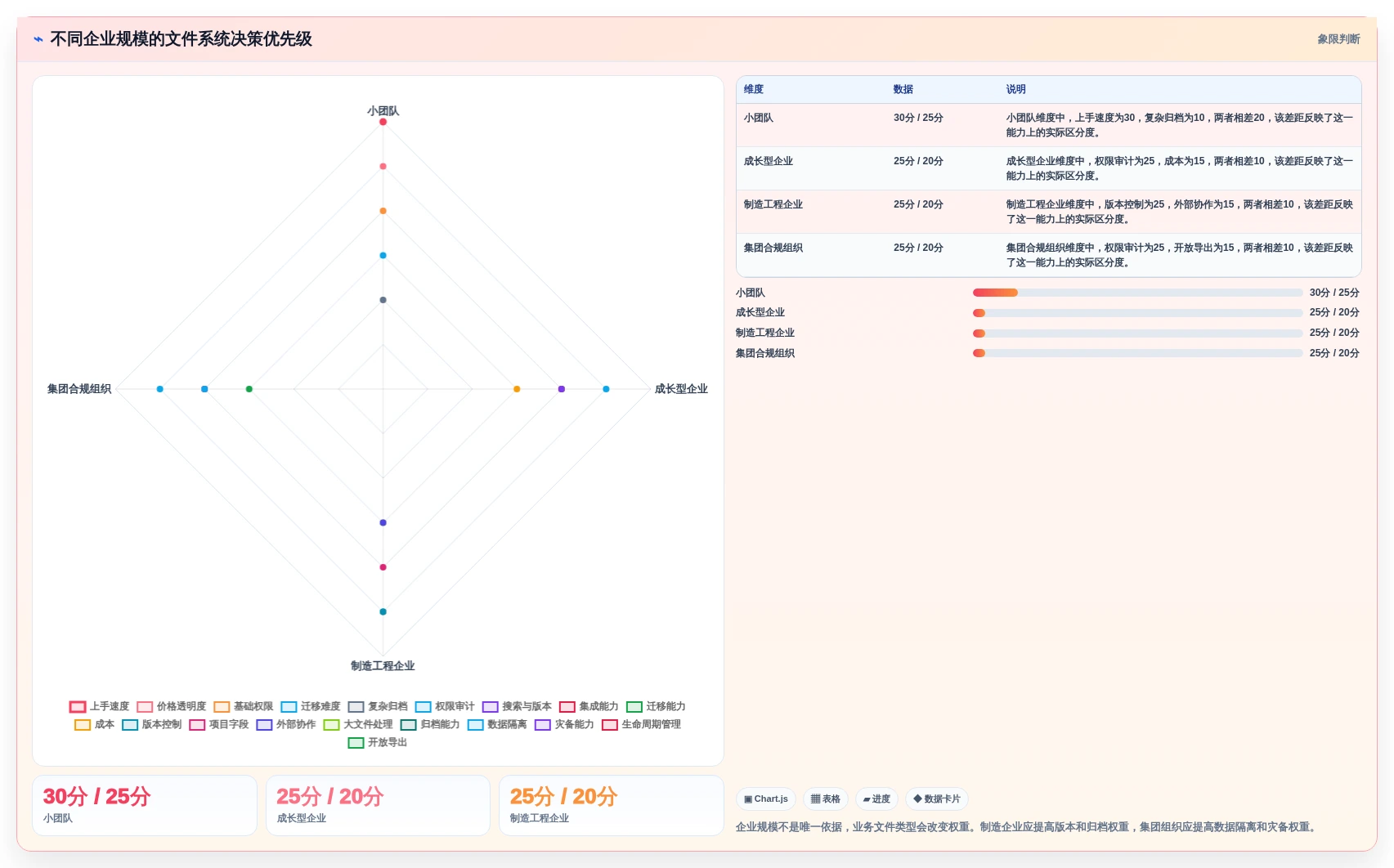Toggle 灾备能力 legend item
Image resolution: width=1394 pixels, height=868 pixels.
pos(564,724)
